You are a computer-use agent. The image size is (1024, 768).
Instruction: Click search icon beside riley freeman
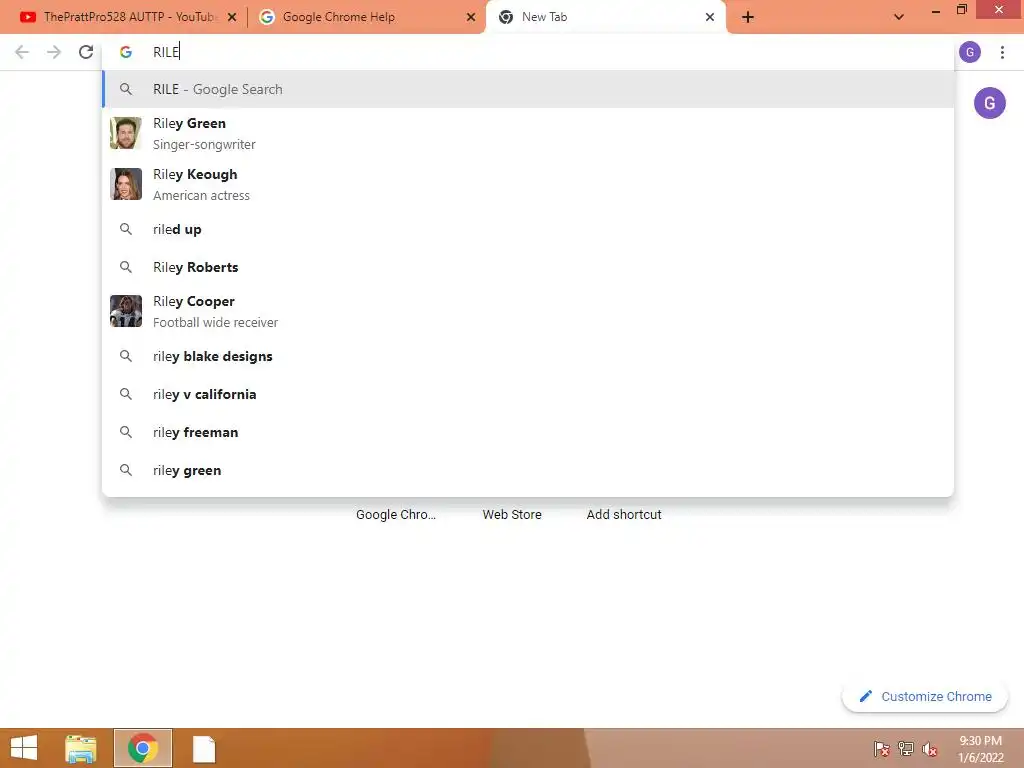pos(126,432)
